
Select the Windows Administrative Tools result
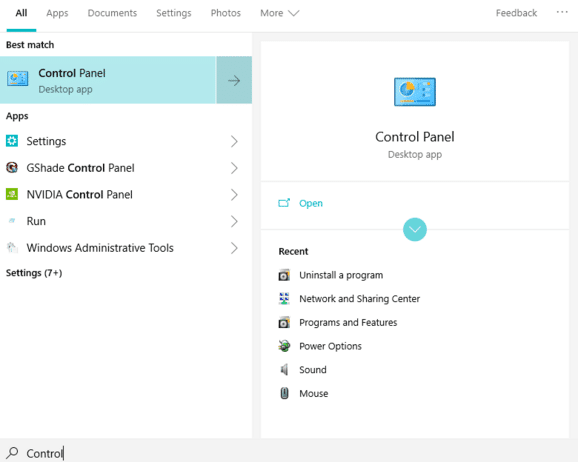pyautogui.click(x=126, y=248)
